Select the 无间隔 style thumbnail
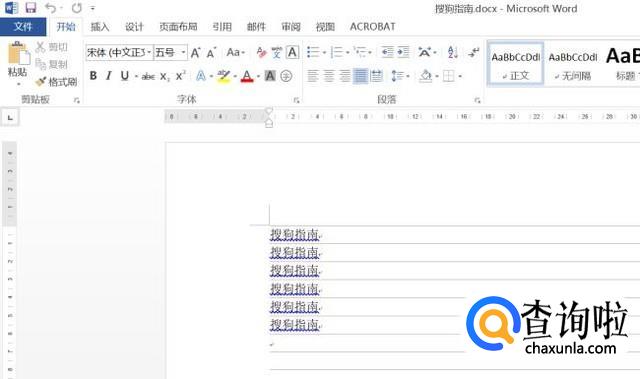640x379 pixels. (573, 64)
